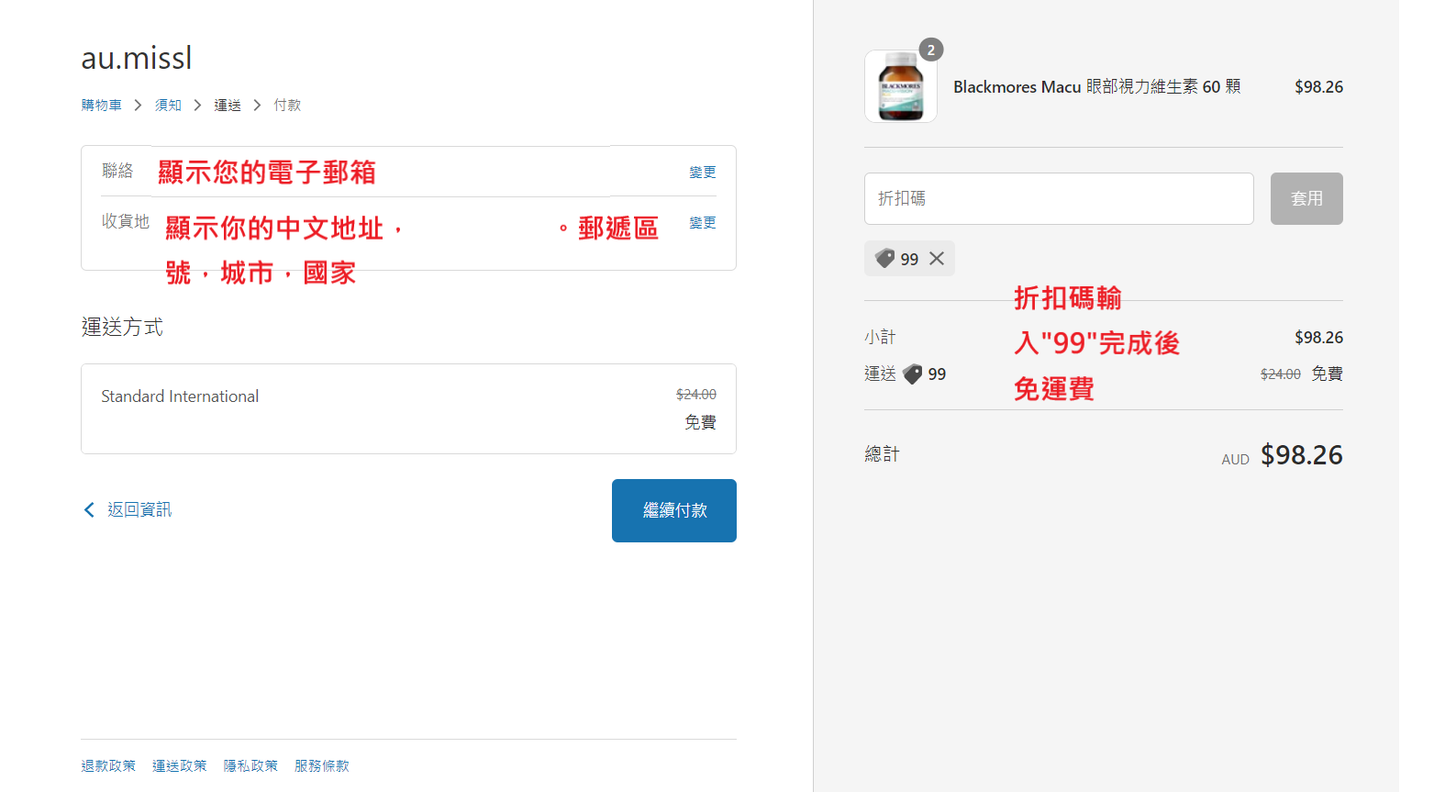Open the 服務條款 footer link
This screenshot has width=1445, height=792.
[x=322, y=766]
